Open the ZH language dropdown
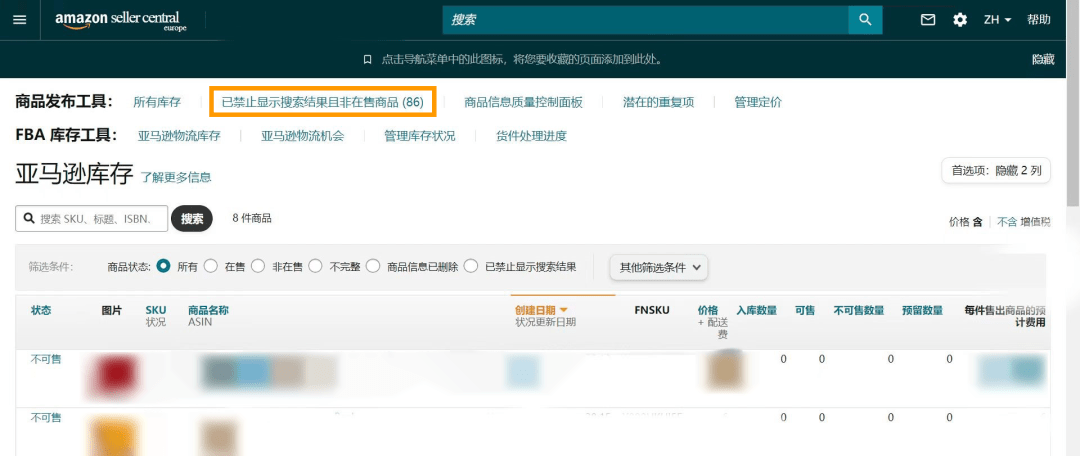 point(997,20)
